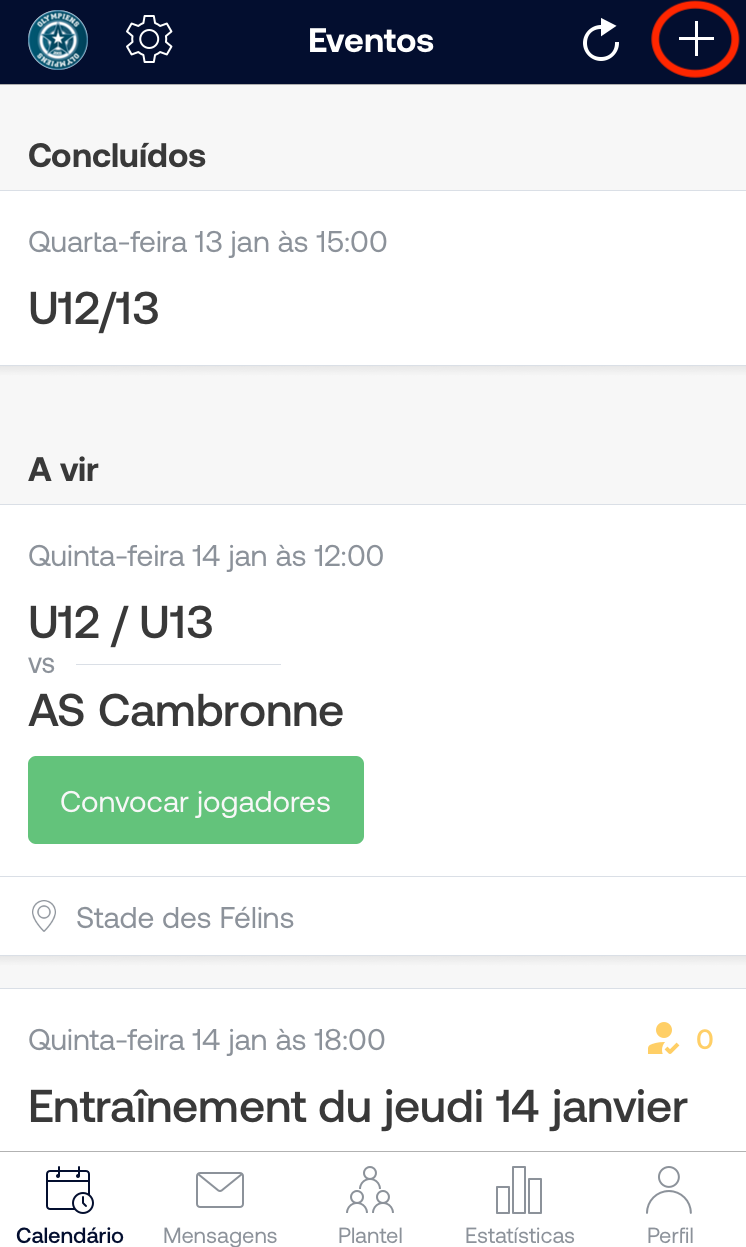Image resolution: width=746 pixels, height=1247 pixels.
Task: Open Mensagens envelope icon
Action: [220, 1190]
